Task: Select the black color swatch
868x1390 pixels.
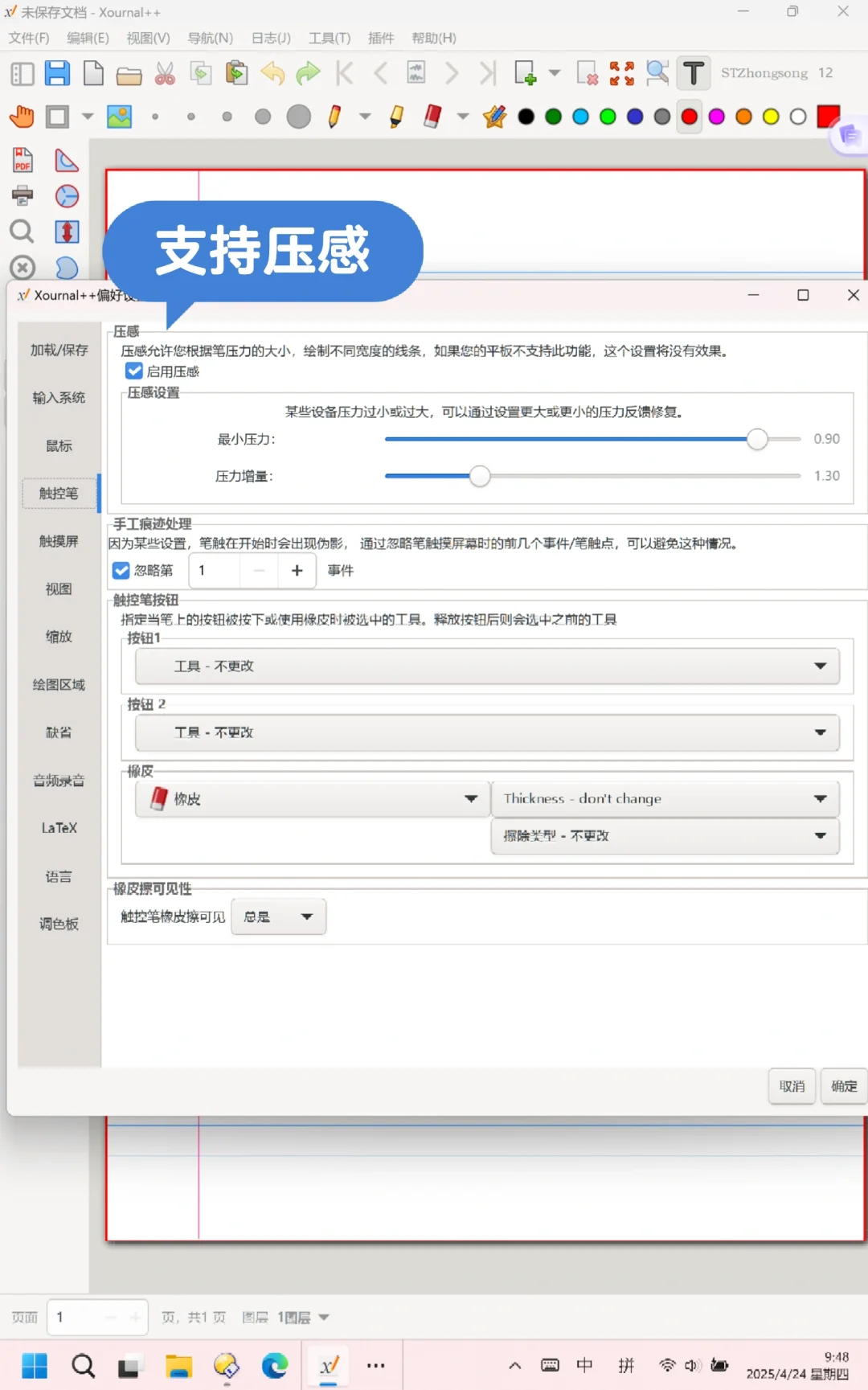Action: click(x=526, y=117)
